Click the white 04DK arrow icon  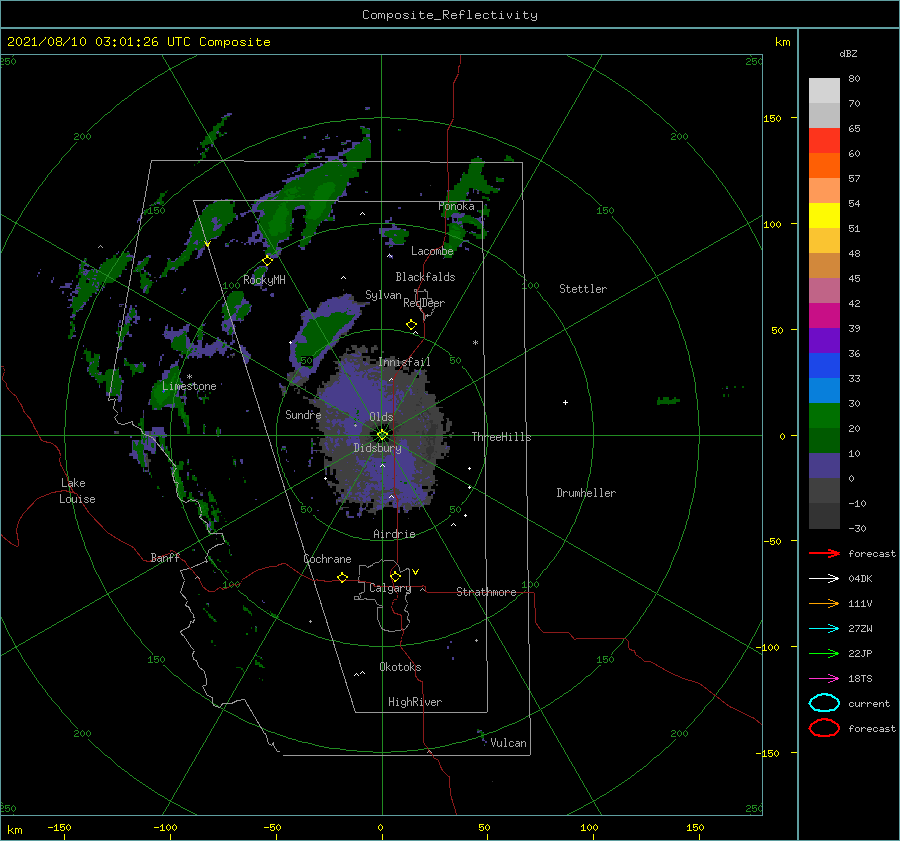[x=824, y=578]
